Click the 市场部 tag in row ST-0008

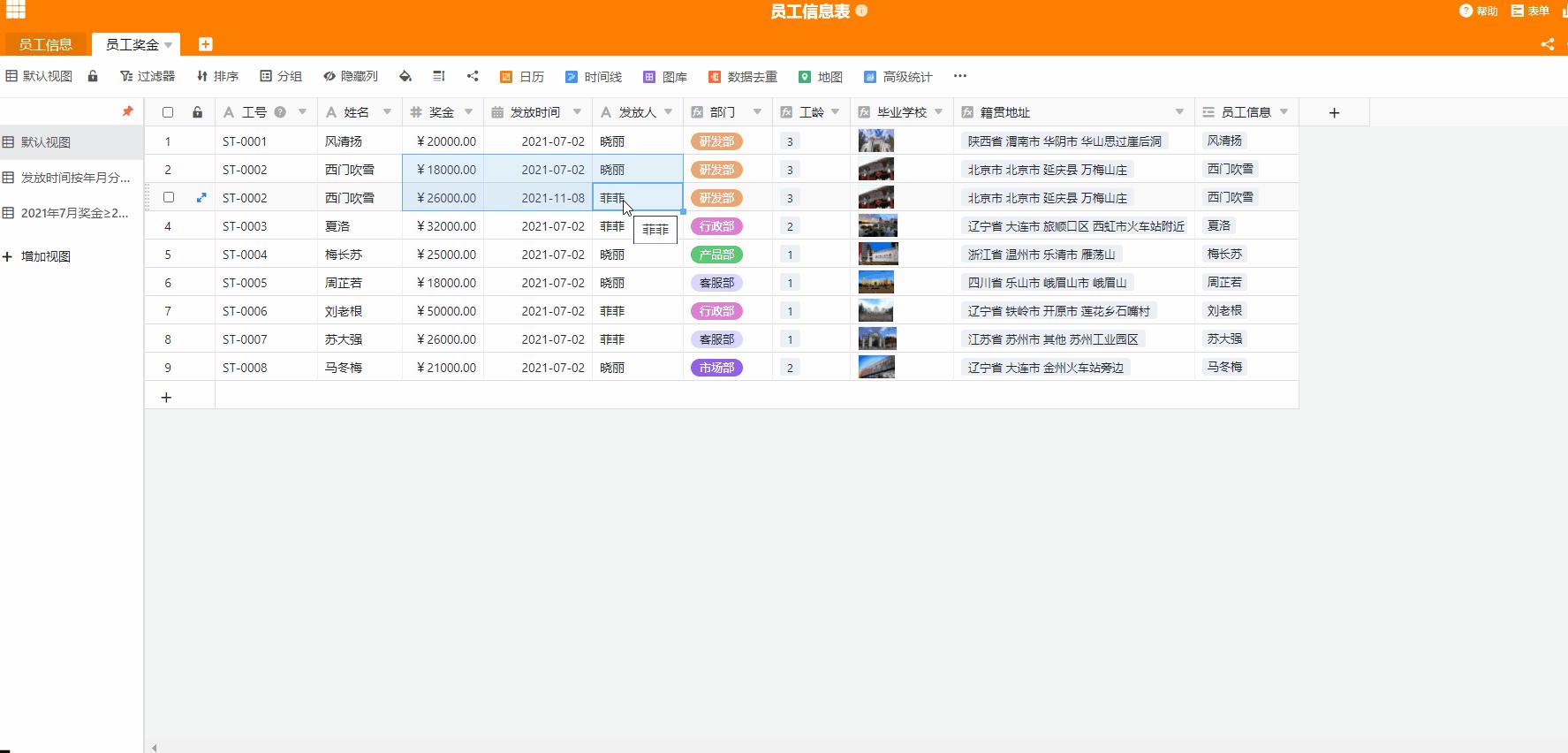716,368
